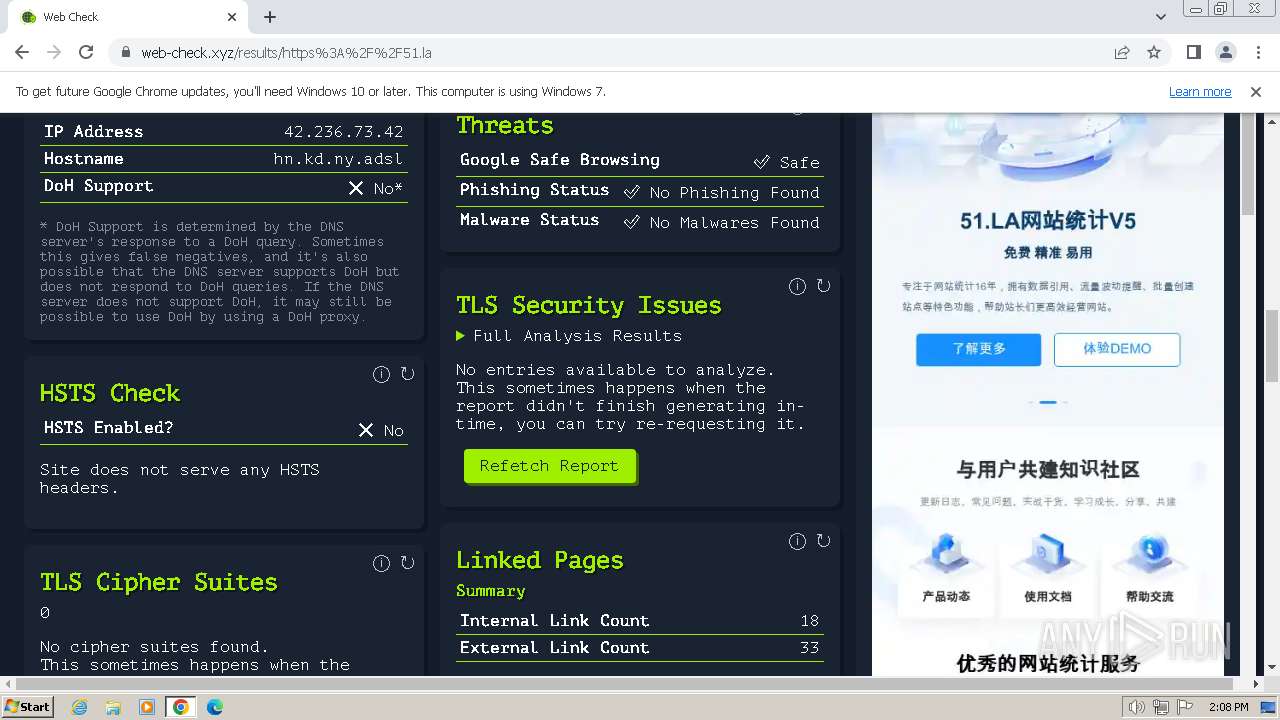Refresh the TLS Cipher Suites card
Screen dimensions: 1280x720
pos(407,563)
